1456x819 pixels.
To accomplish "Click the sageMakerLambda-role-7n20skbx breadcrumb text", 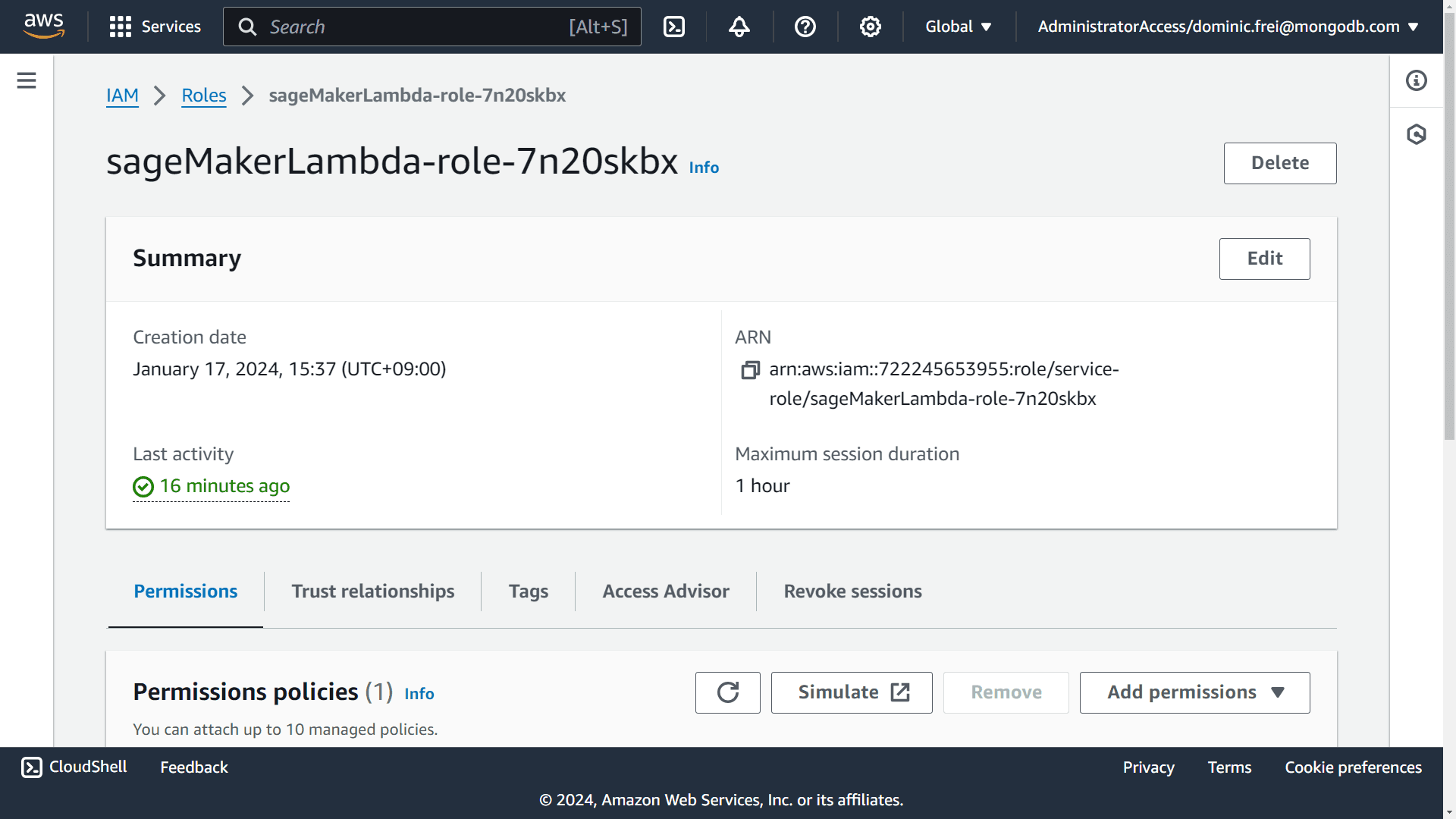I will click(417, 96).
